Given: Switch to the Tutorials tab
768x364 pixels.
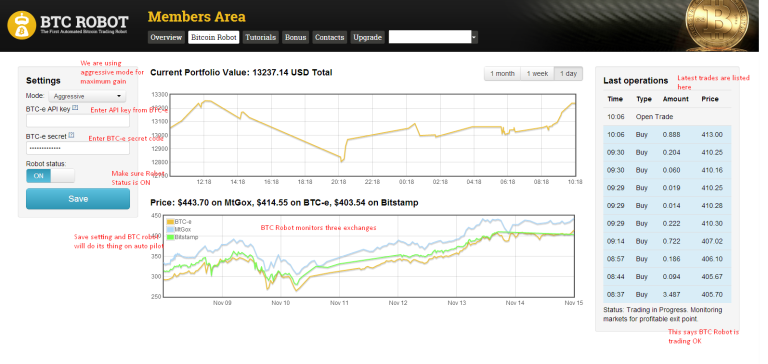Looking at the screenshot, I should pyautogui.click(x=261, y=37).
